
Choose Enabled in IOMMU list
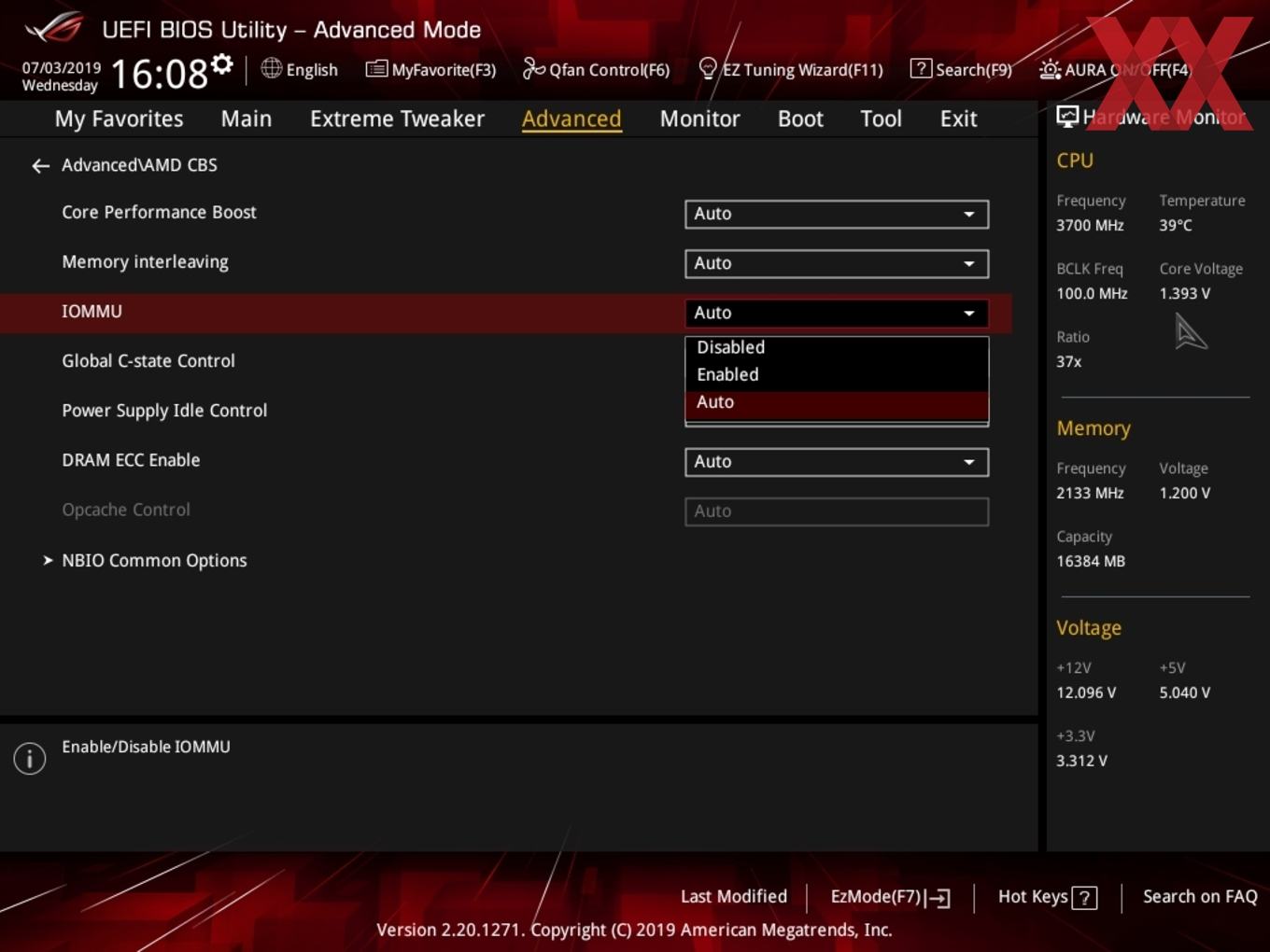[837, 374]
